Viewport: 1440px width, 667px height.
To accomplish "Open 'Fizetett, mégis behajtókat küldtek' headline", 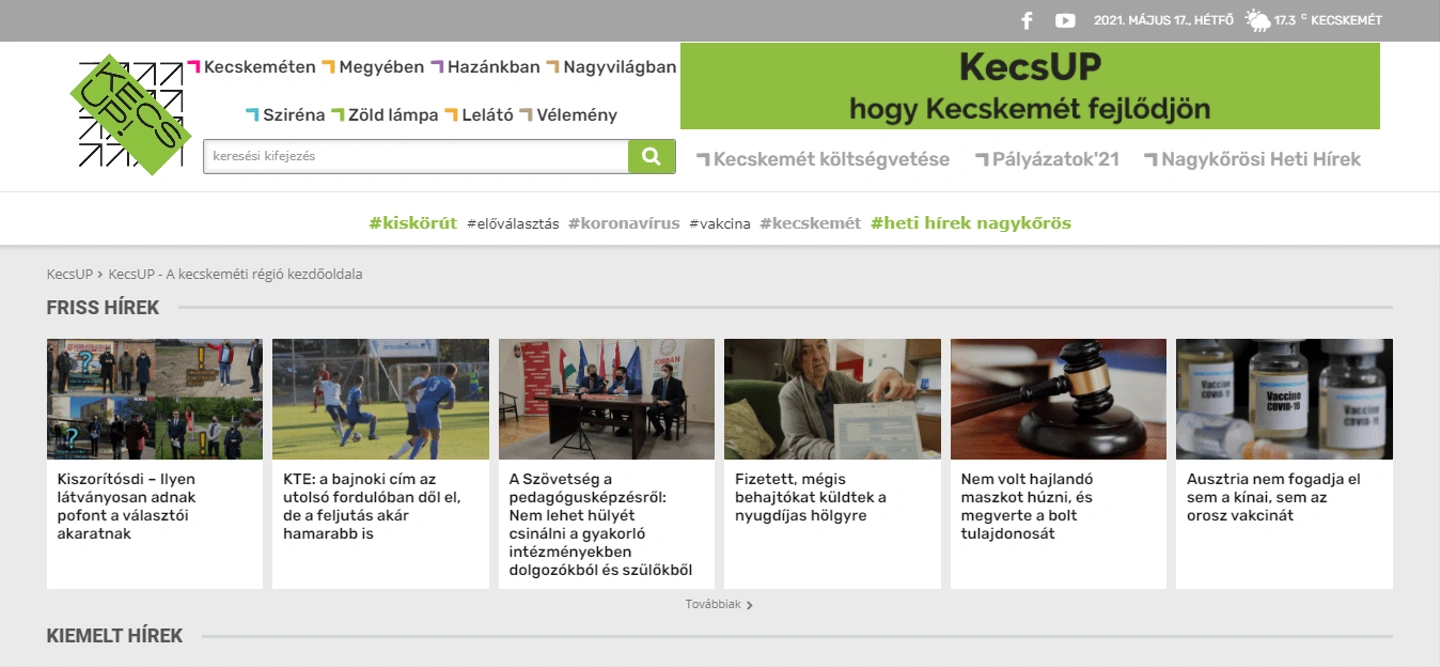I will coord(811,497).
